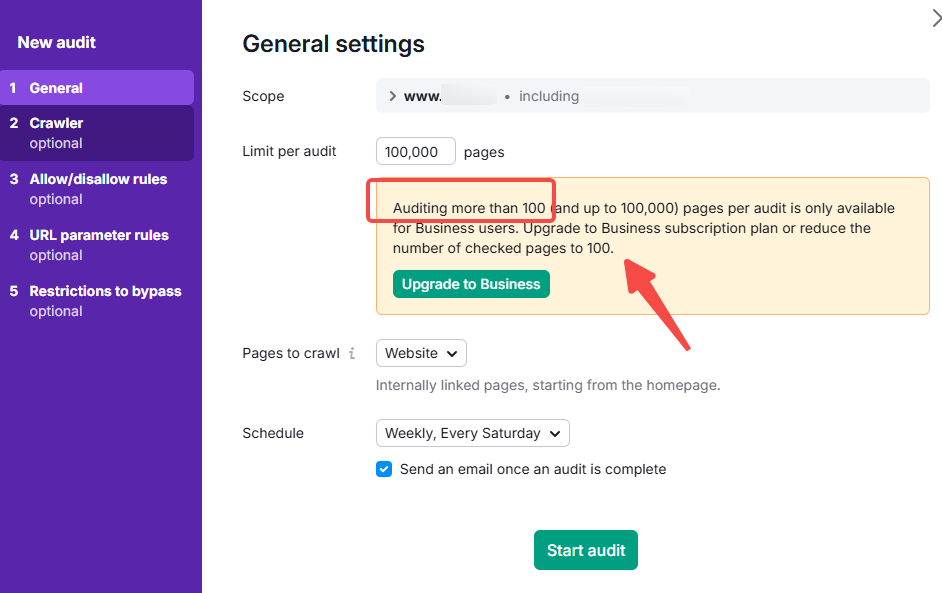Click the Limit per audit pages field
Image resolution: width=942 pixels, height=593 pixels.
415,152
